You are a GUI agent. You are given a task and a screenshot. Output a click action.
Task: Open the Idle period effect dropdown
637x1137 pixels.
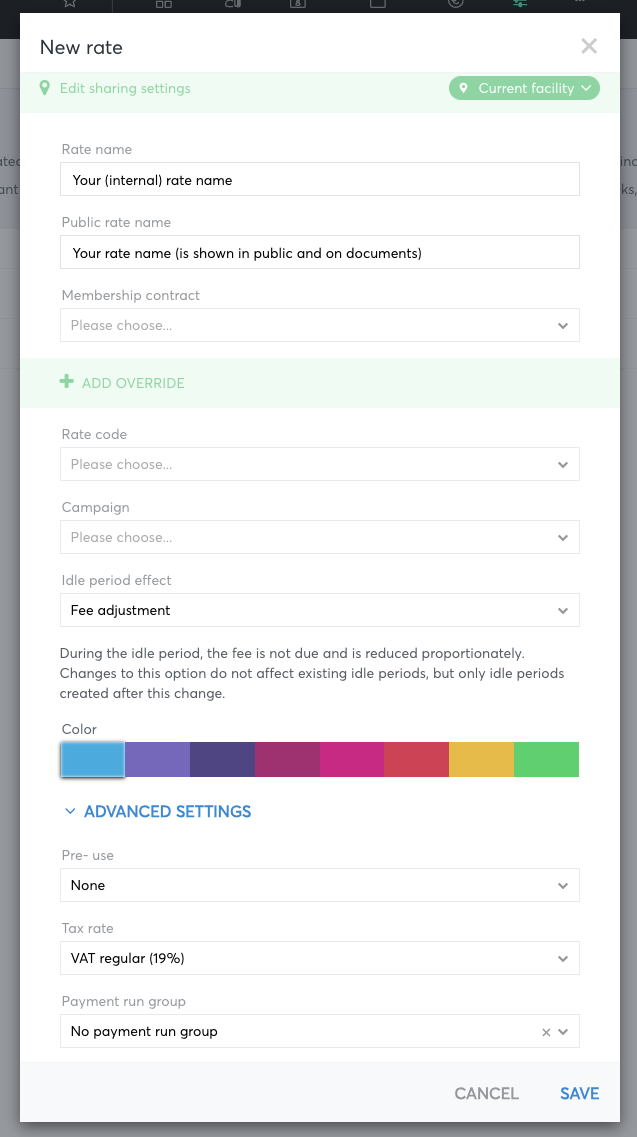[x=320, y=611]
